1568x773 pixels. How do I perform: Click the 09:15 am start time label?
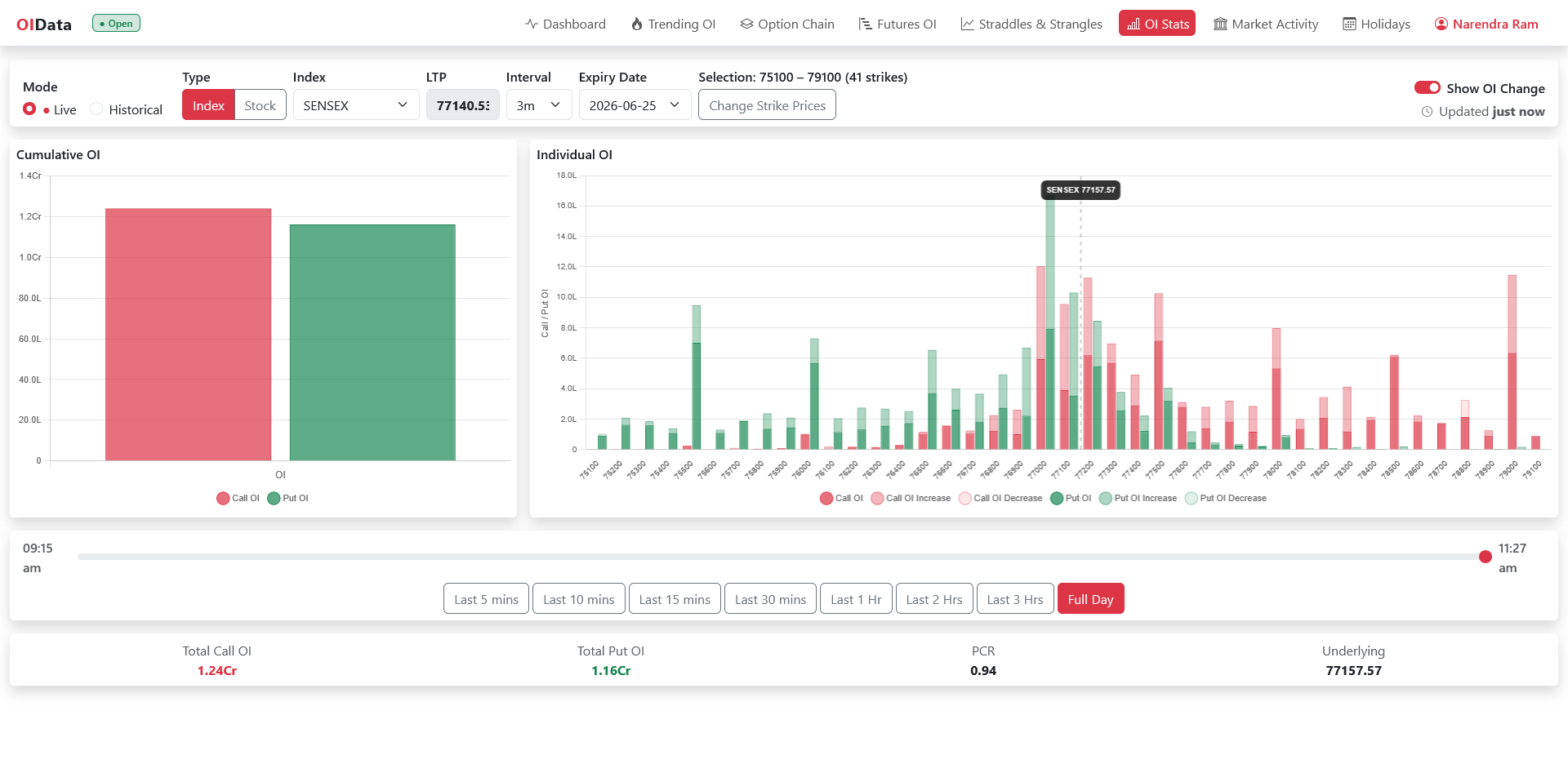pyautogui.click(x=38, y=558)
